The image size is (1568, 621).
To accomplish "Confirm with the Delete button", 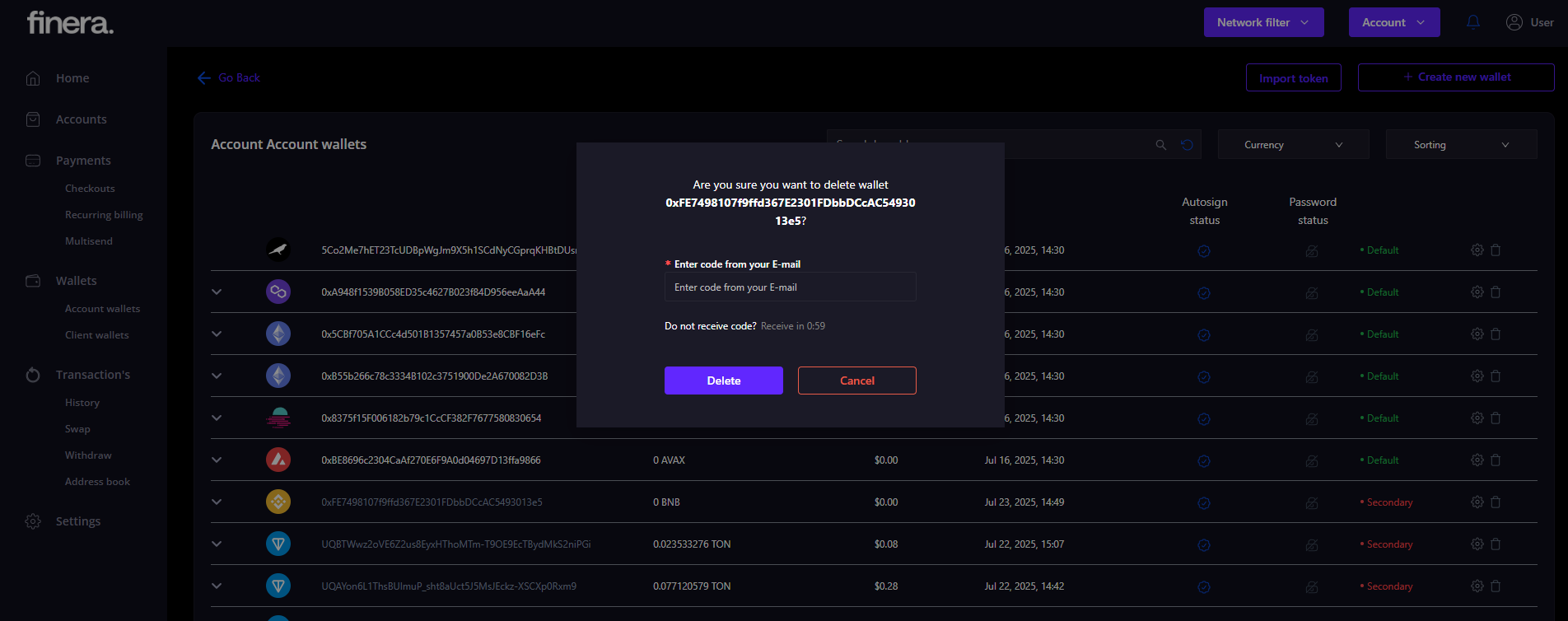I will (723, 381).
